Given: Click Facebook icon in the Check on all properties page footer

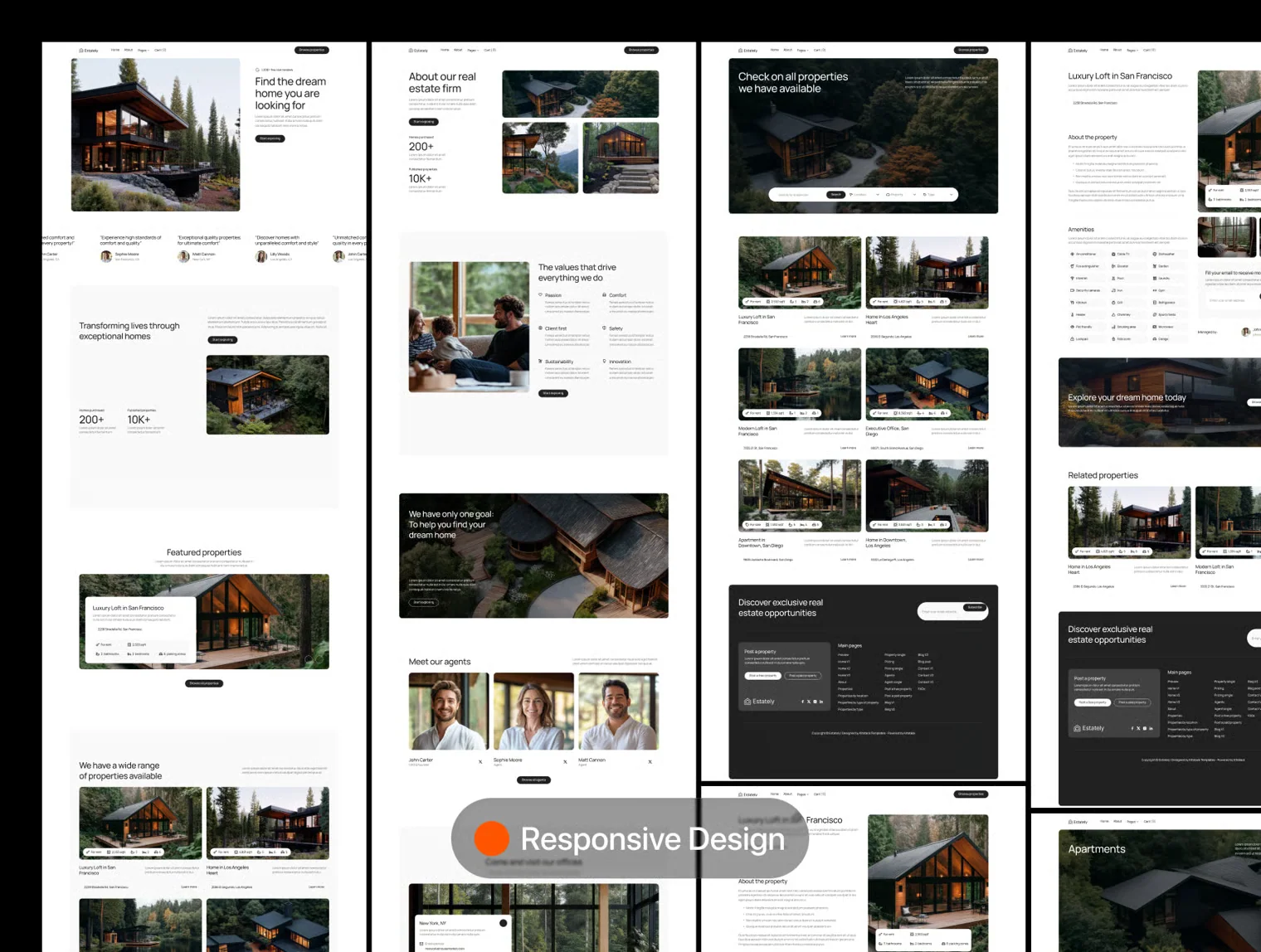Looking at the screenshot, I should (802, 702).
